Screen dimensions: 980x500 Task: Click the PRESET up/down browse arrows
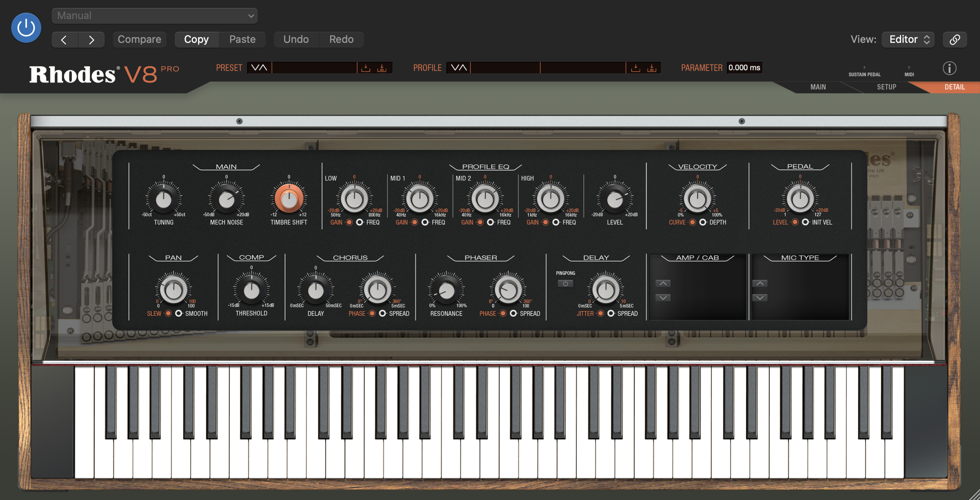[259, 68]
